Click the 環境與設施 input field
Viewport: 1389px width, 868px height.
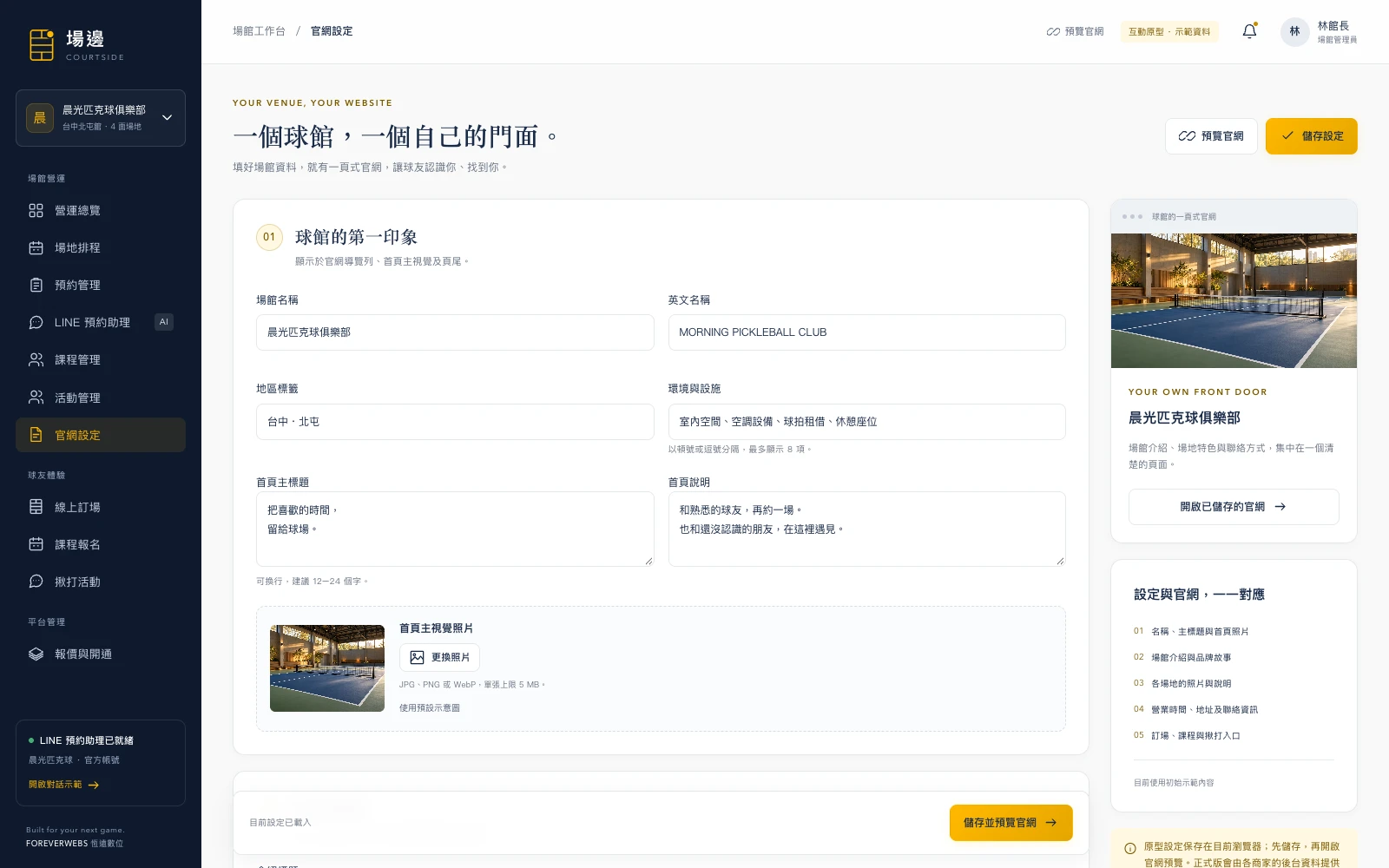tap(866, 422)
